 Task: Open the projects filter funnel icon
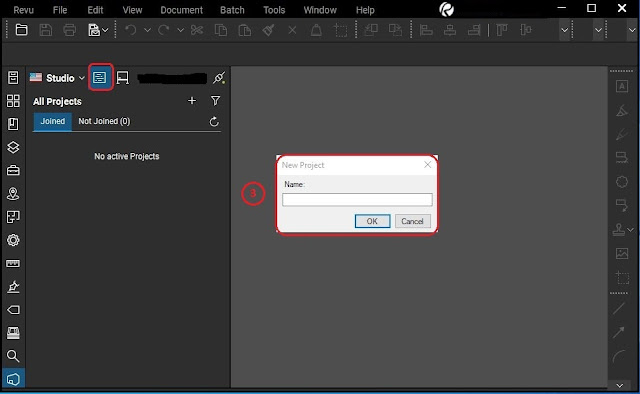216,100
